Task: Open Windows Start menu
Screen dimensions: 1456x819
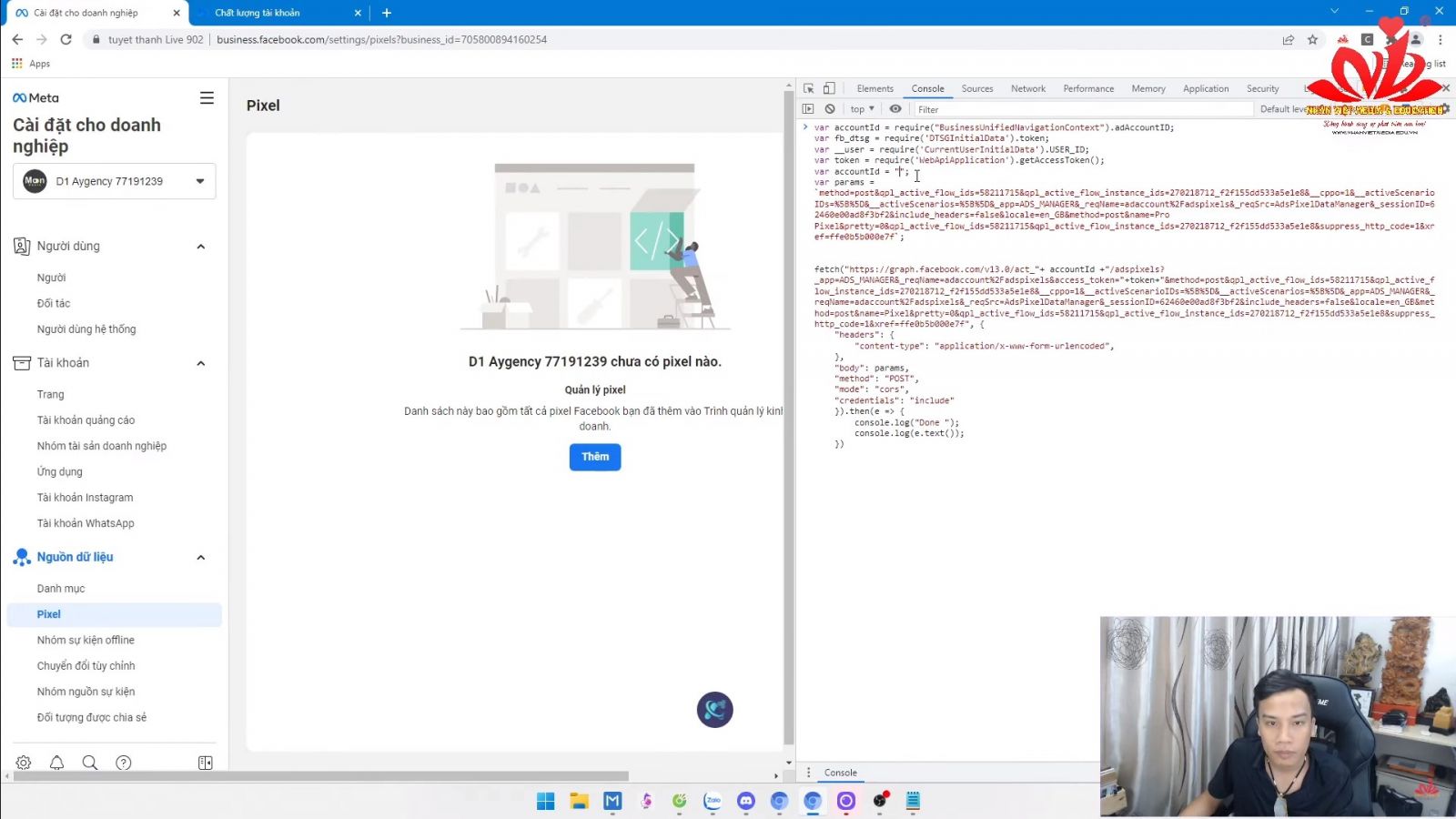Action: (x=546, y=801)
